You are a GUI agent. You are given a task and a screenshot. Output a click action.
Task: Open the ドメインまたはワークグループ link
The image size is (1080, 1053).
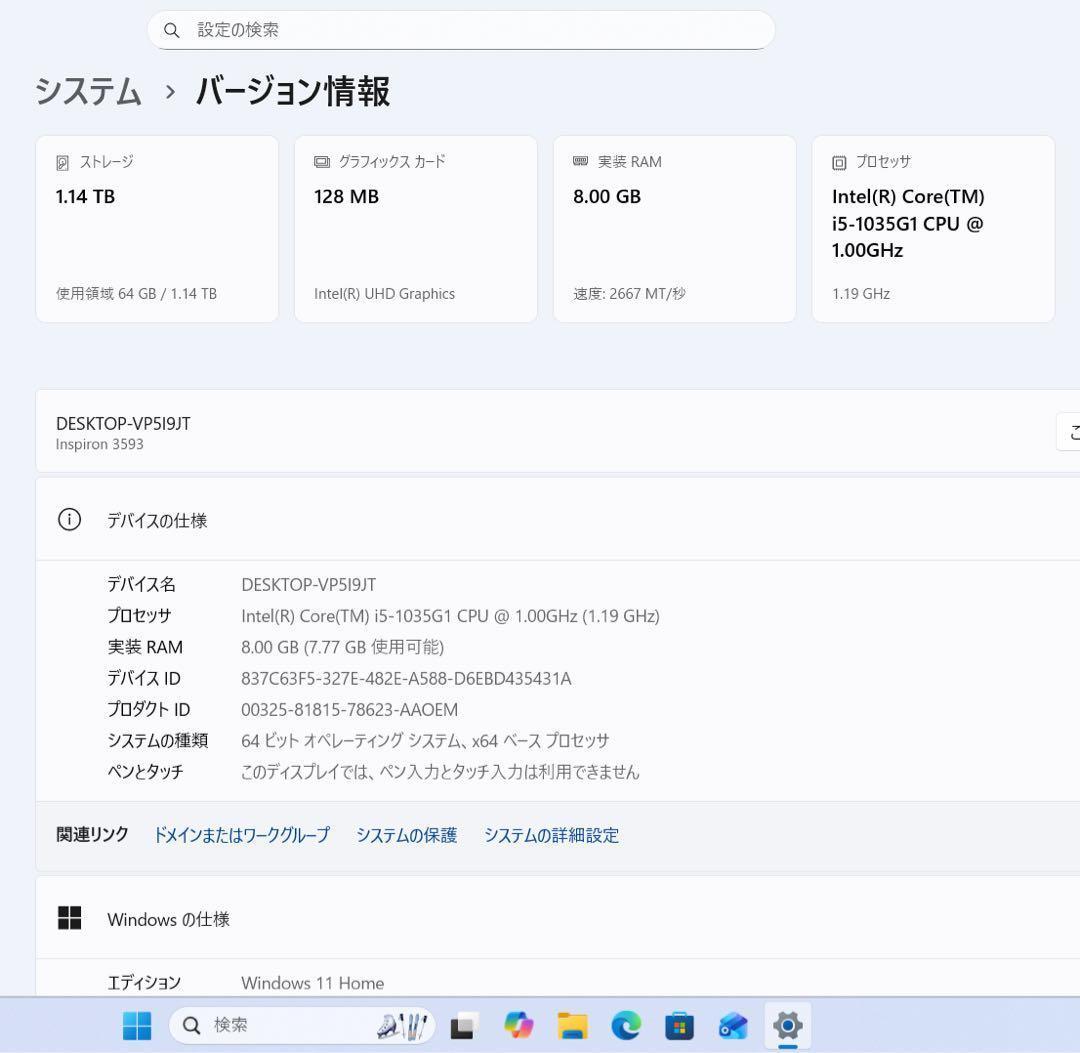[242, 835]
